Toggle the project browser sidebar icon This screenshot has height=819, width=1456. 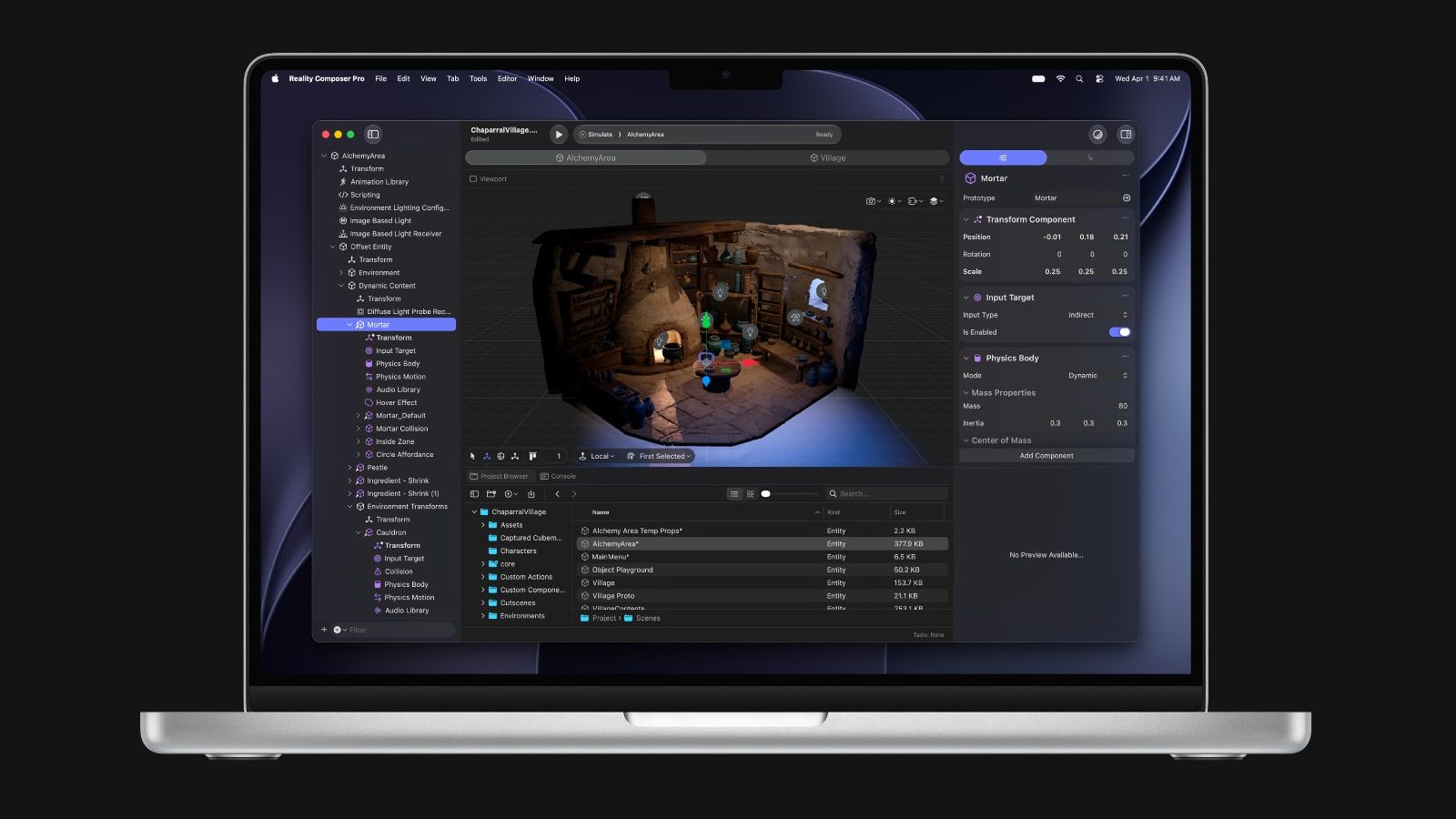pyautogui.click(x=474, y=494)
